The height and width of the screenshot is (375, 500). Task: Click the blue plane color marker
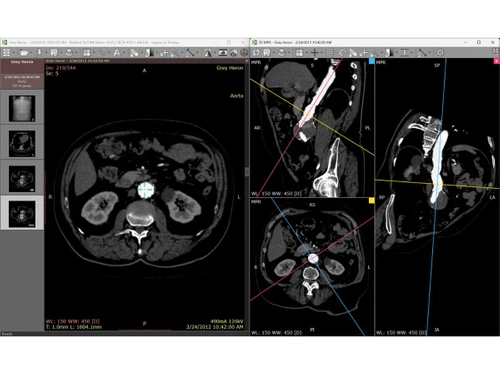click(x=372, y=61)
